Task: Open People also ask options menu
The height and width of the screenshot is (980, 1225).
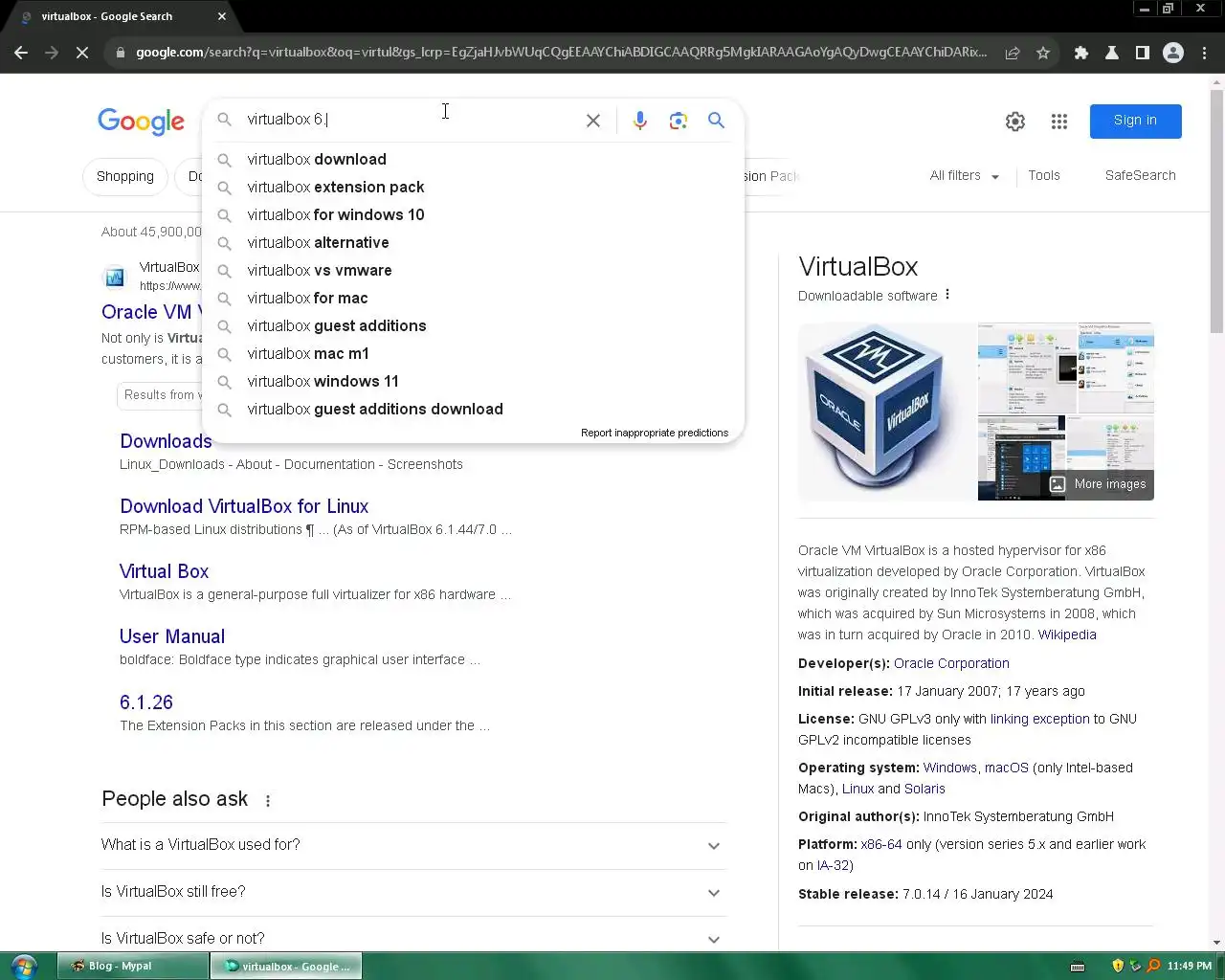Action: (268, 800)
